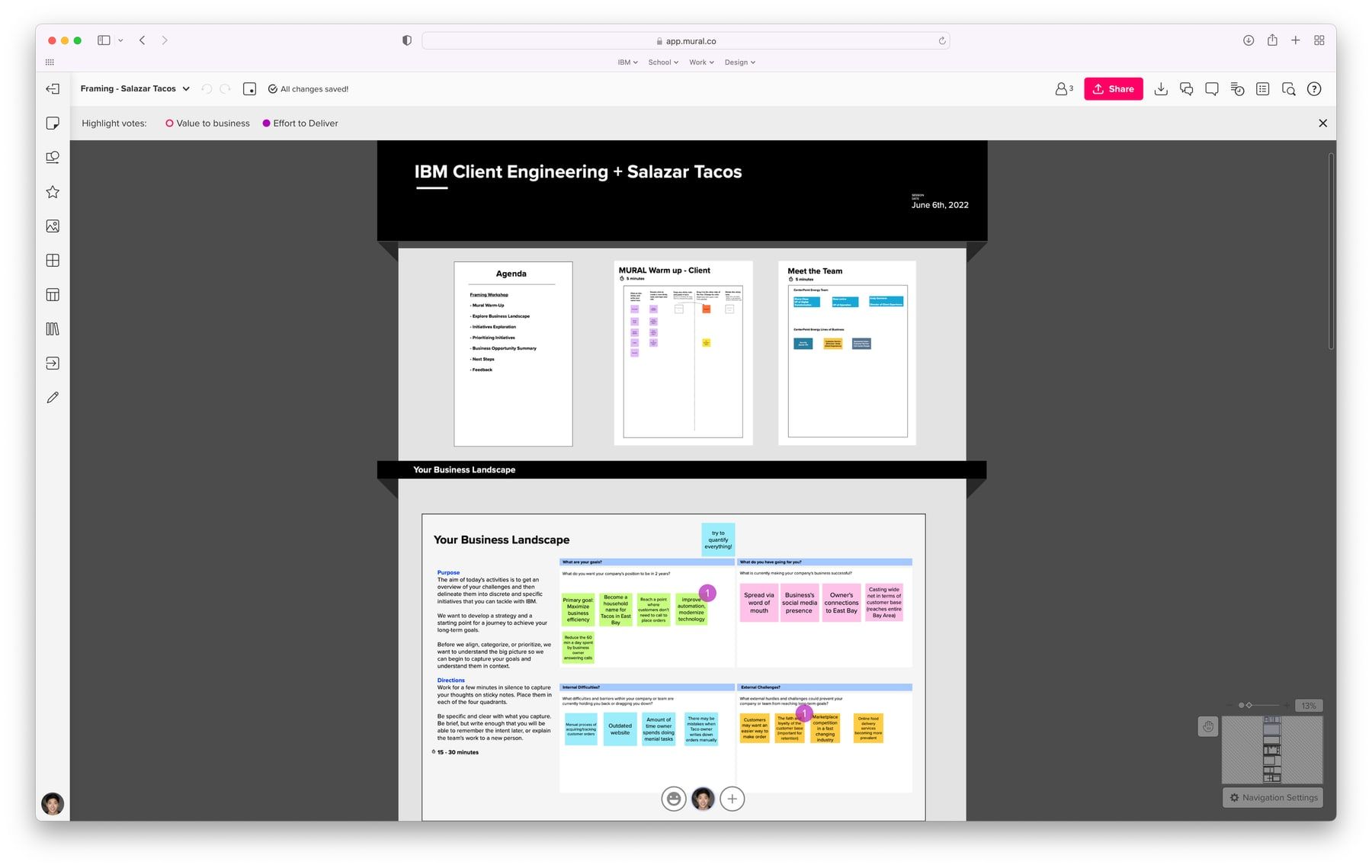The height and width of the screenshot is (868, 1372).
Task: Select the pencil draw tool
Action: (x=53, y=398)
